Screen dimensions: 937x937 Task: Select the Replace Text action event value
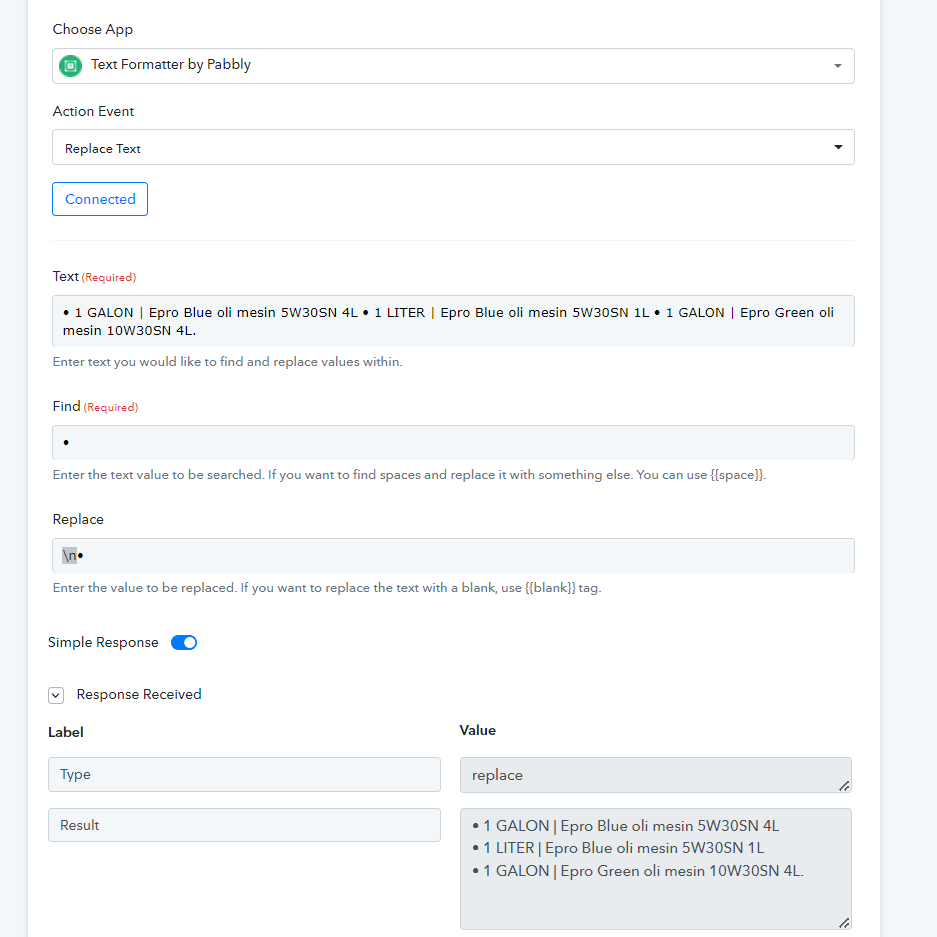pos(103,148)
